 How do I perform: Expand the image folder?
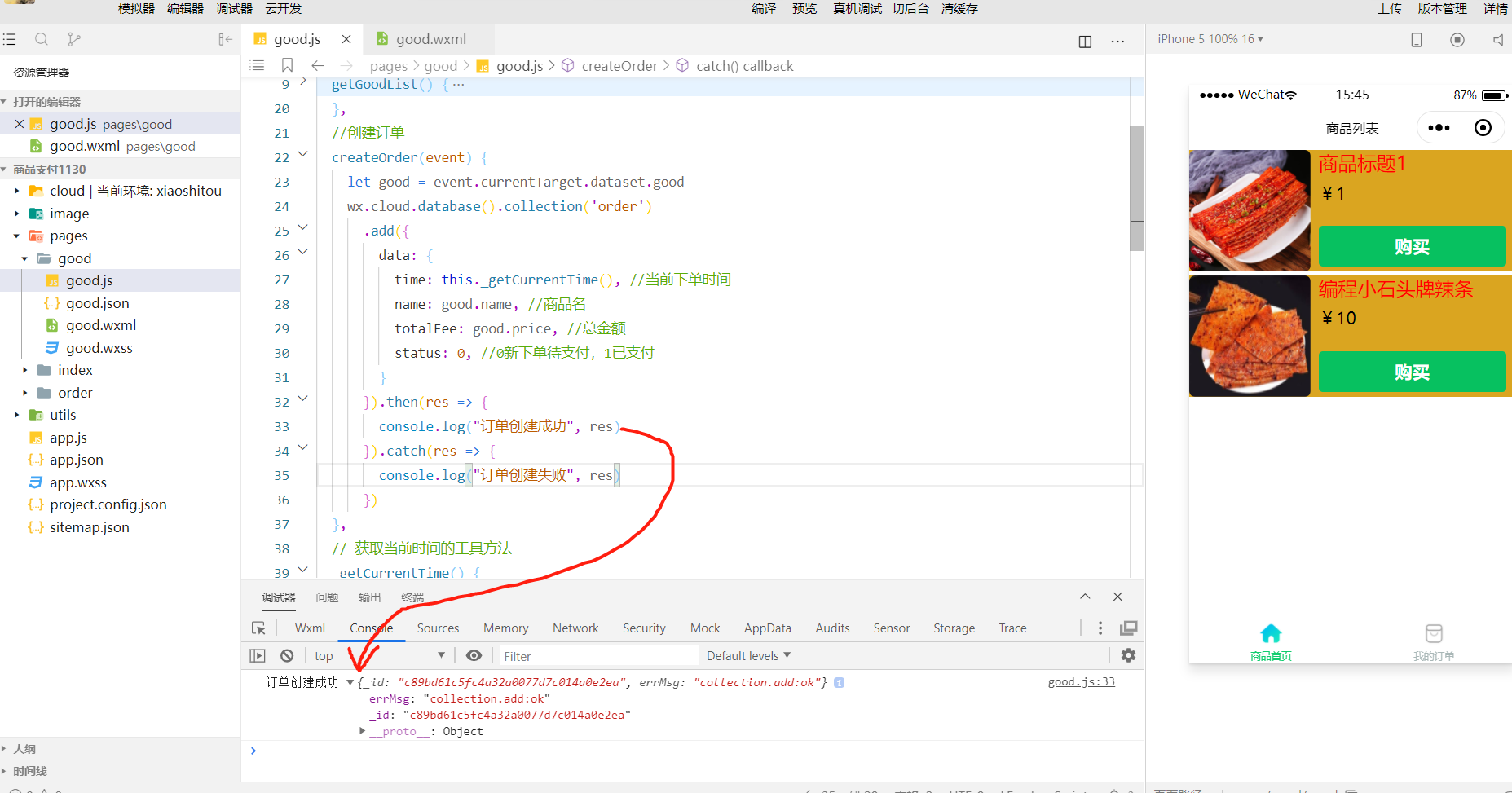coord(16,214)
